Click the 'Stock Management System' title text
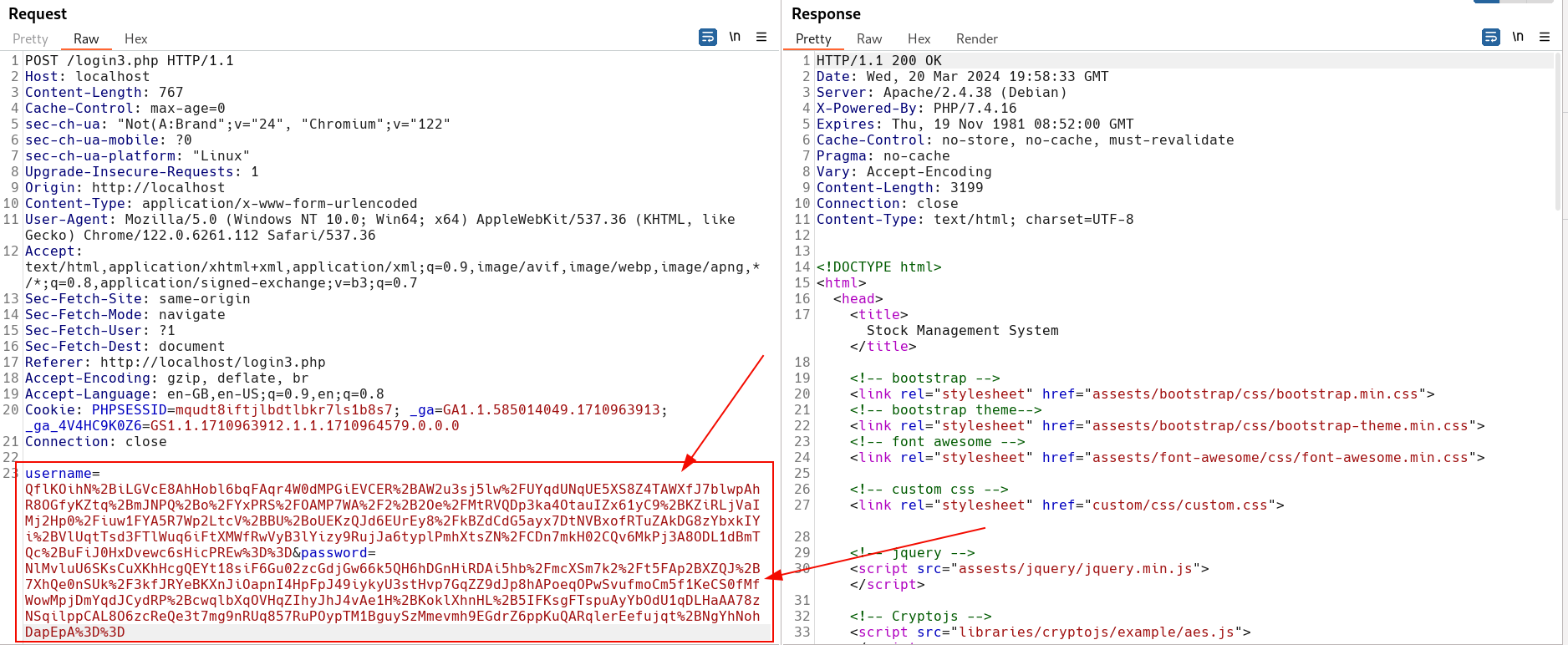Viewport: 1568px width, 645px height. point(963,331)
